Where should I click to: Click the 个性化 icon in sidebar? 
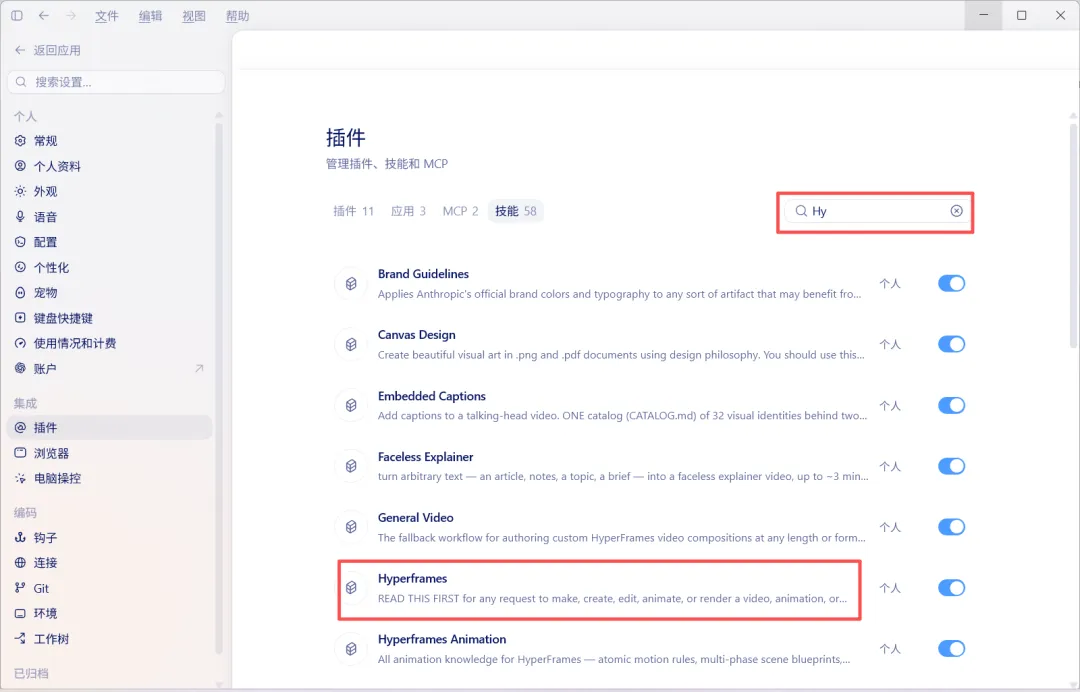(20, 267)
